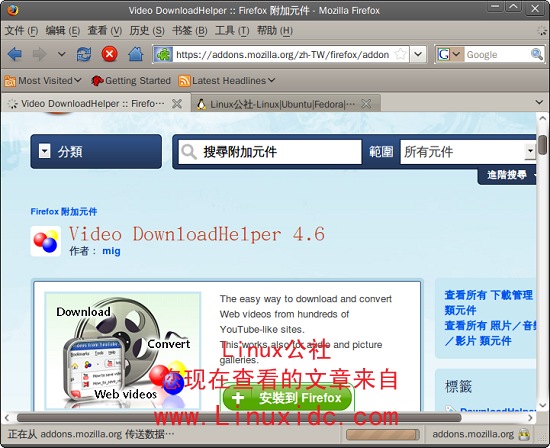Click the Download/Convert preview thumbnail
550x448 pixels.
pyautogui.click(x=122, y=351)
